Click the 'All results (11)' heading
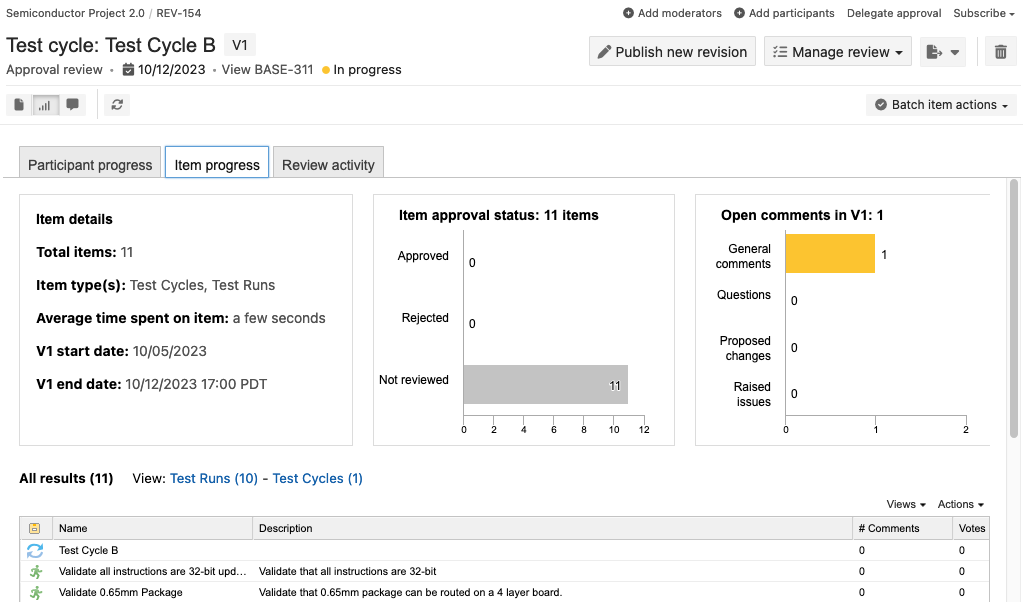Screen dimensions: 1023x602 pyautogui.click(x=66, y=478)
